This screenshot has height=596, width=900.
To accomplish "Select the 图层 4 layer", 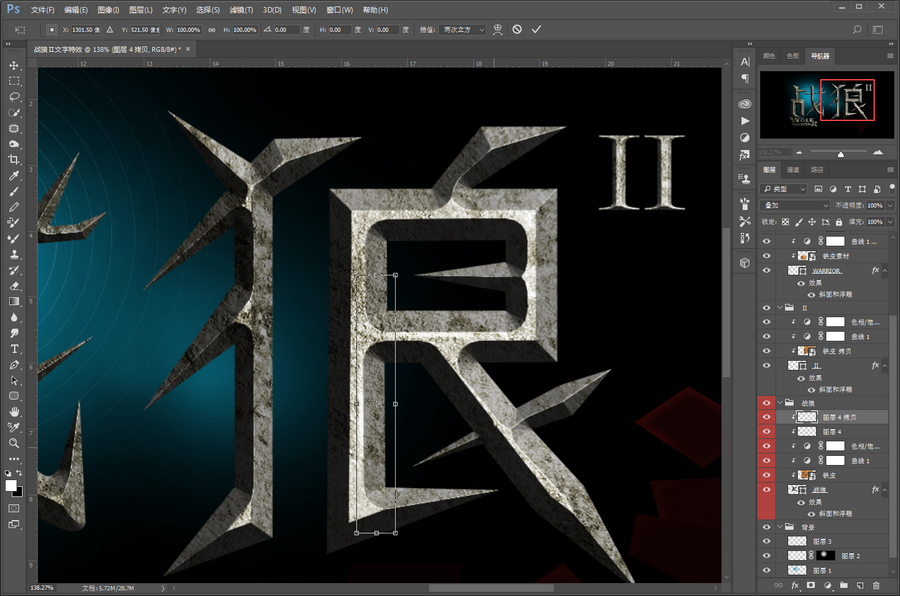I will (832, 431).
